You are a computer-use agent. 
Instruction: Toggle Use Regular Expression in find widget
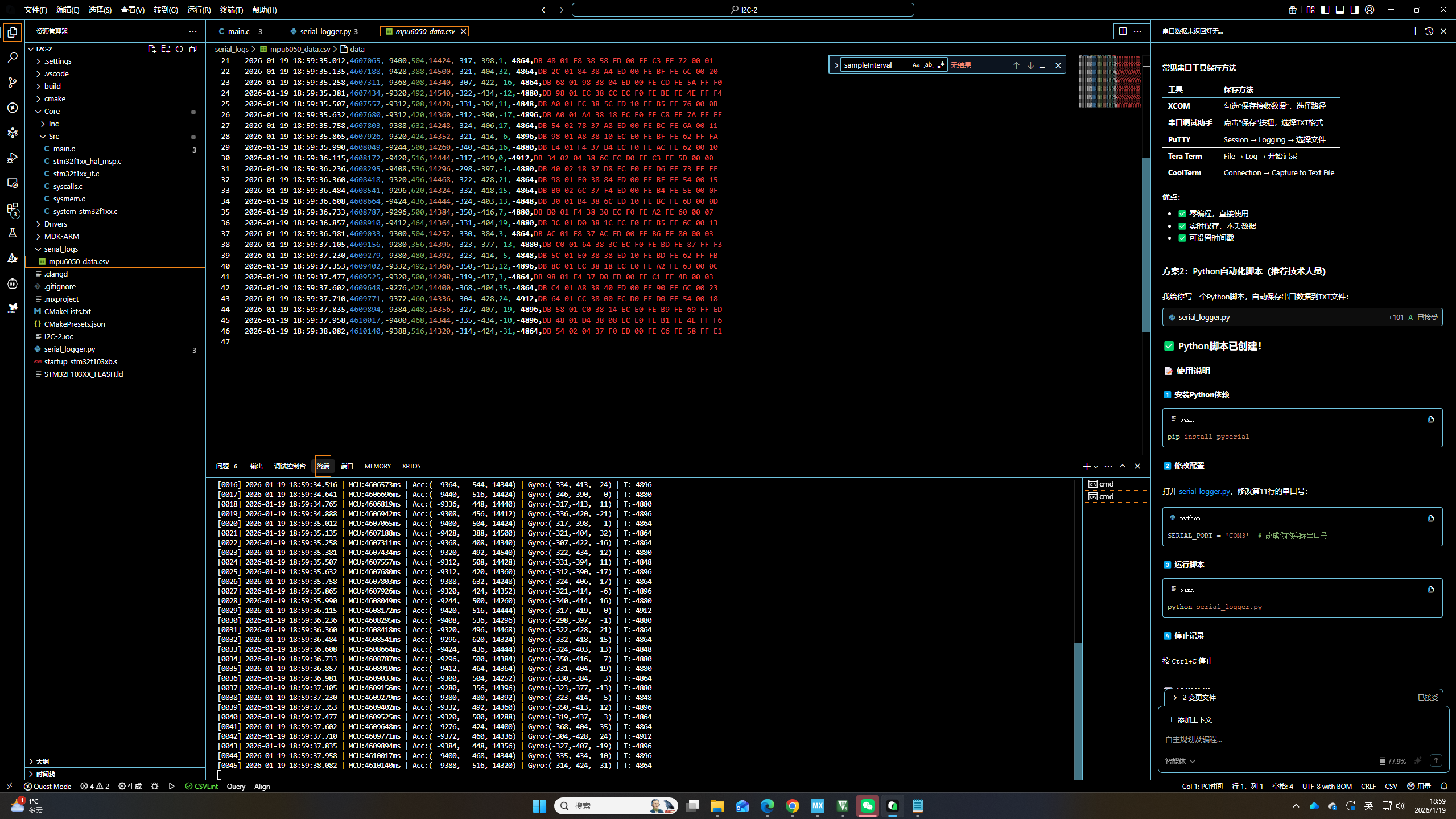tap(941, 65)
